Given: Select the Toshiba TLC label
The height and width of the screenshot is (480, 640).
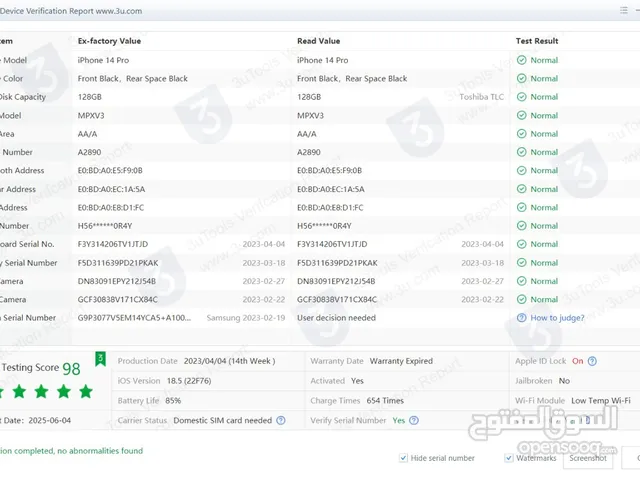Looking at the screenshot, I should pos(482,97).
